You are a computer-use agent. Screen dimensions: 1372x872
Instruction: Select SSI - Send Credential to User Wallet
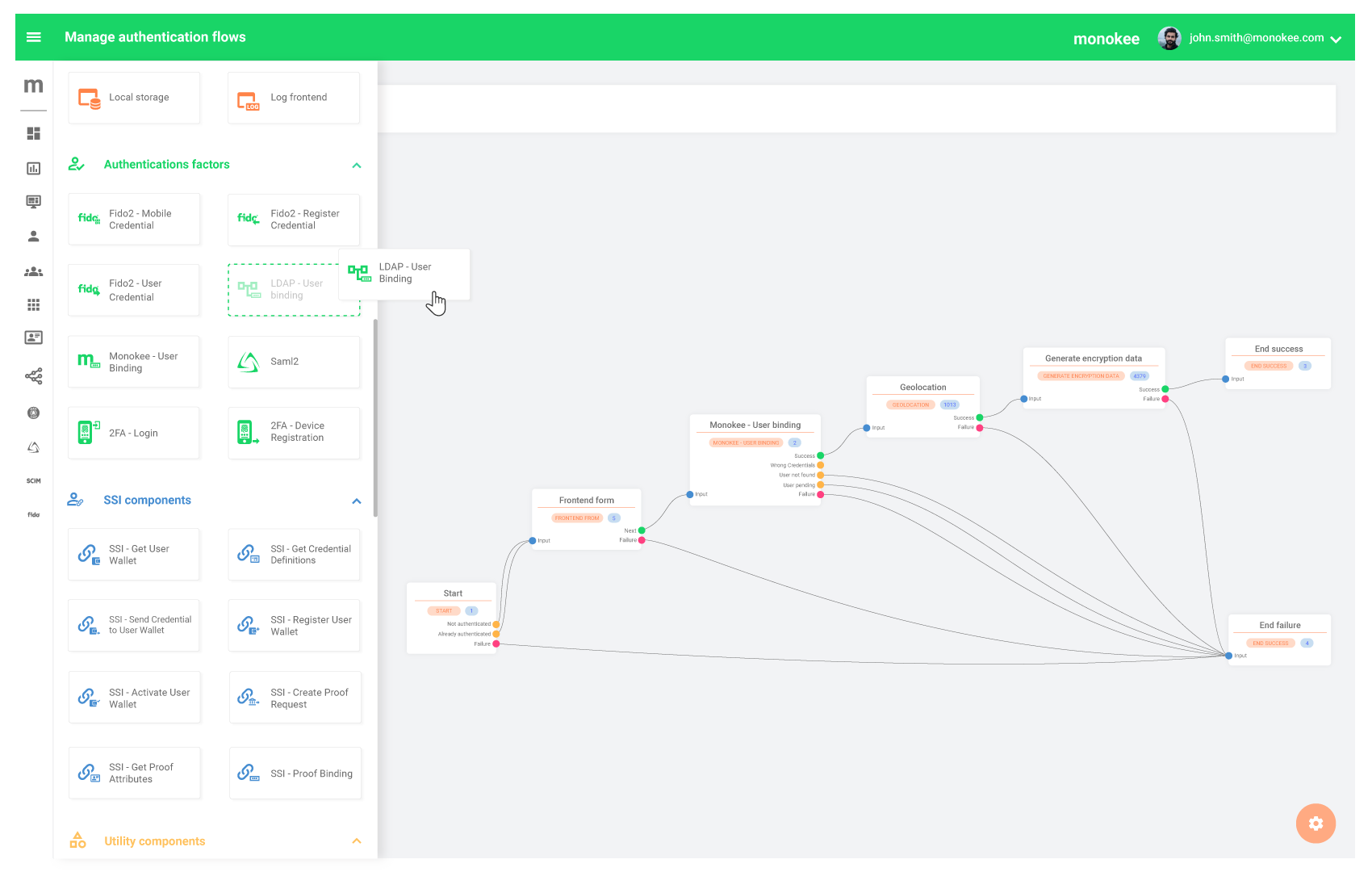tap(134, 626)
